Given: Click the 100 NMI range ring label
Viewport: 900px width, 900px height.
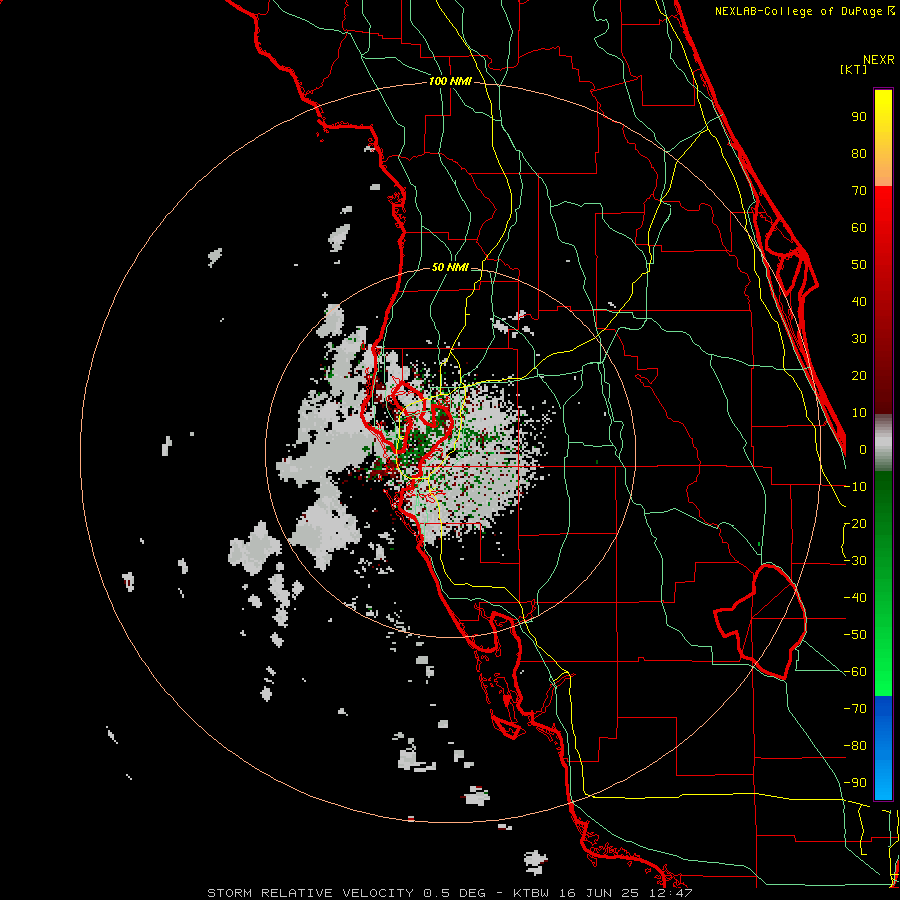Looking at the screenshot, I should coord(450,81).
